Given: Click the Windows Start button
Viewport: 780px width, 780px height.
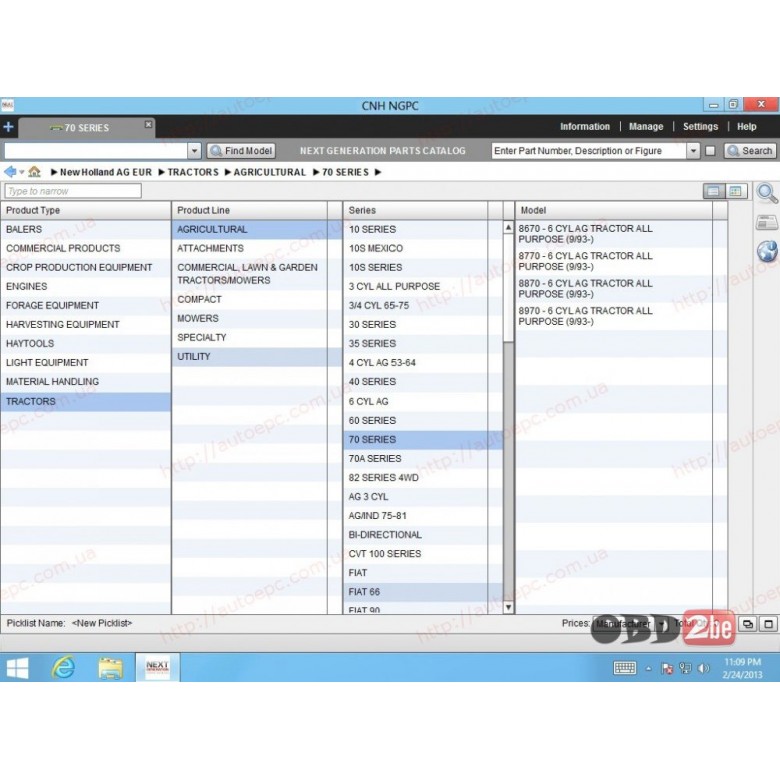Looking at the screenshot, I should (17, 668).
